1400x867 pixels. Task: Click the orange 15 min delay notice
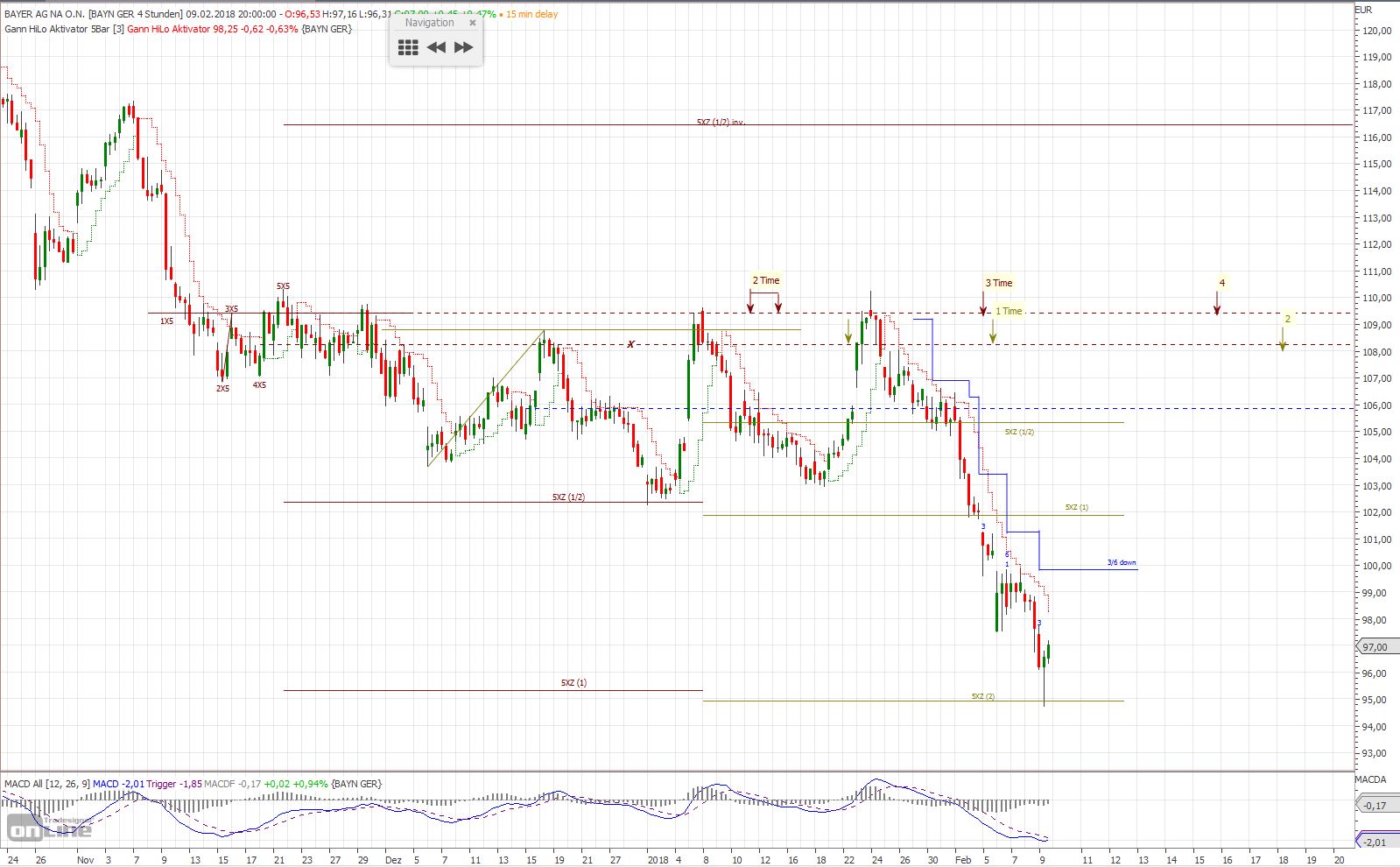[x=530, y=14]
